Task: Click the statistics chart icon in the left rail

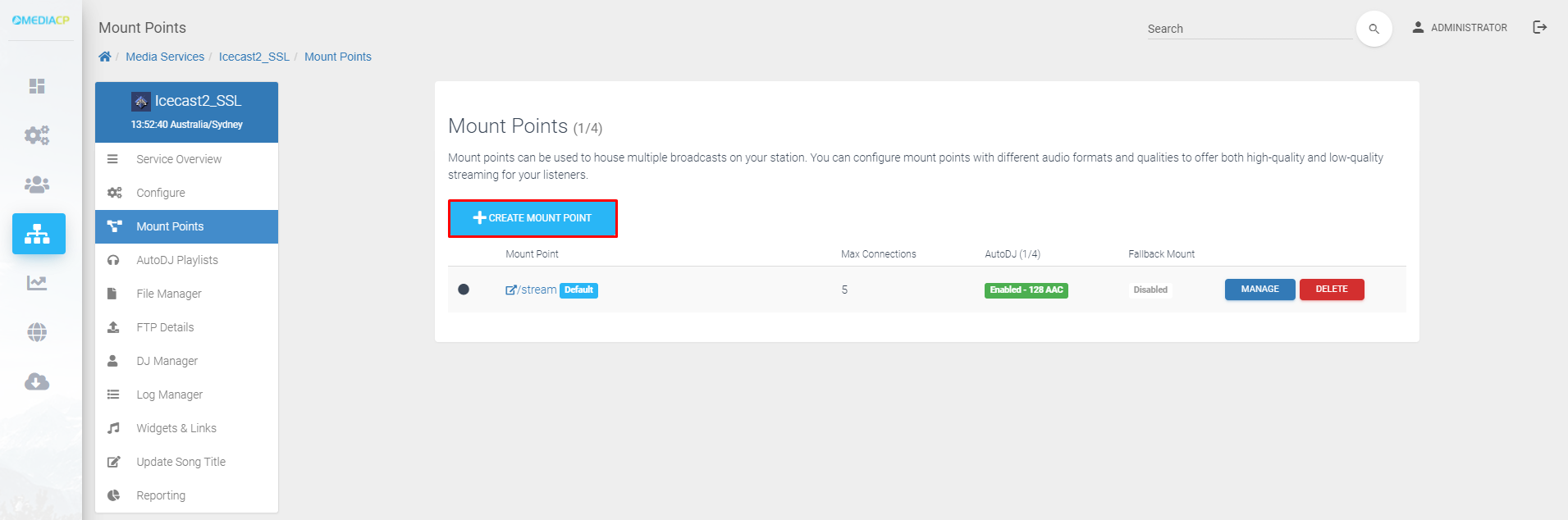Action: tap(37, 283)
